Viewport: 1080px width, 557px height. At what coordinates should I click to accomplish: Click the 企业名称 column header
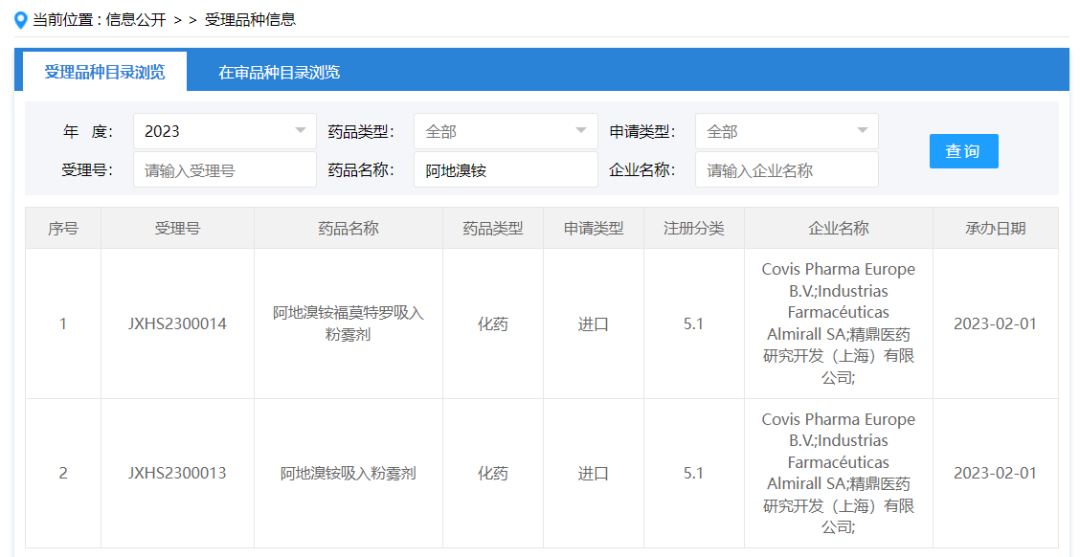(x=838, y=228)
